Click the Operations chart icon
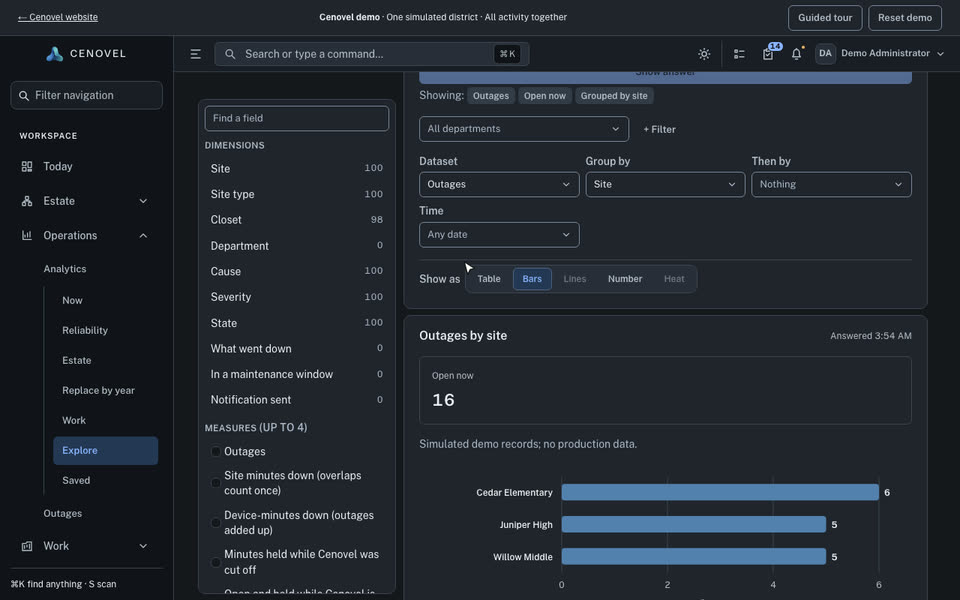 click(27, 235)
